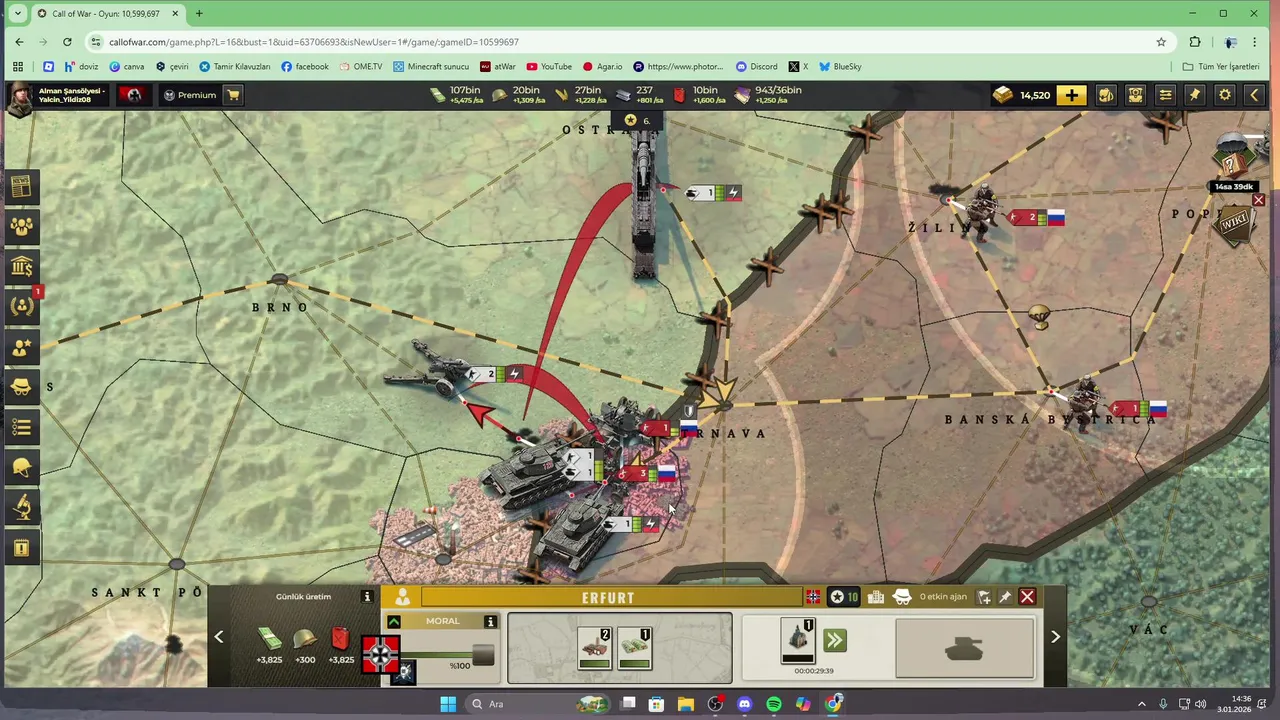This screenshot has width=1280, height=720.
Task: Click the country flag emblem in top bar
Action: click(x=134, y=95)
